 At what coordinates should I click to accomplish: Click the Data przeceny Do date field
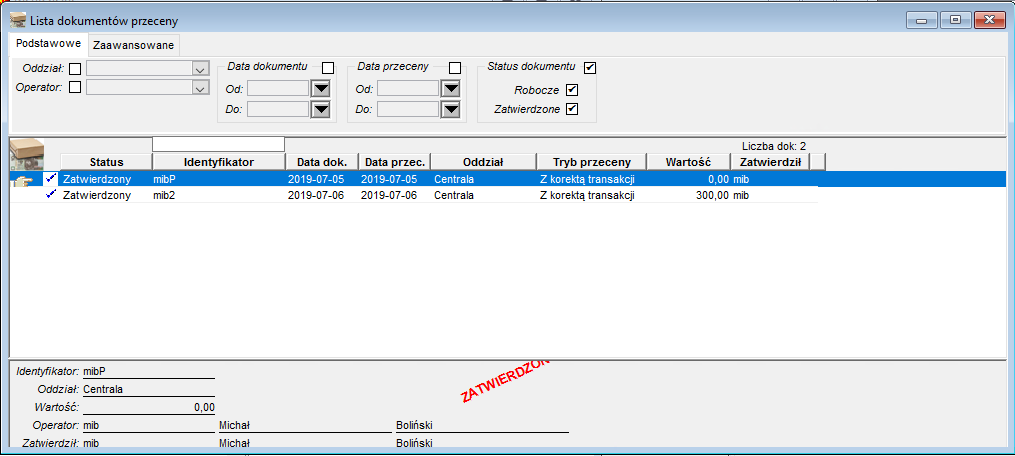408,110
